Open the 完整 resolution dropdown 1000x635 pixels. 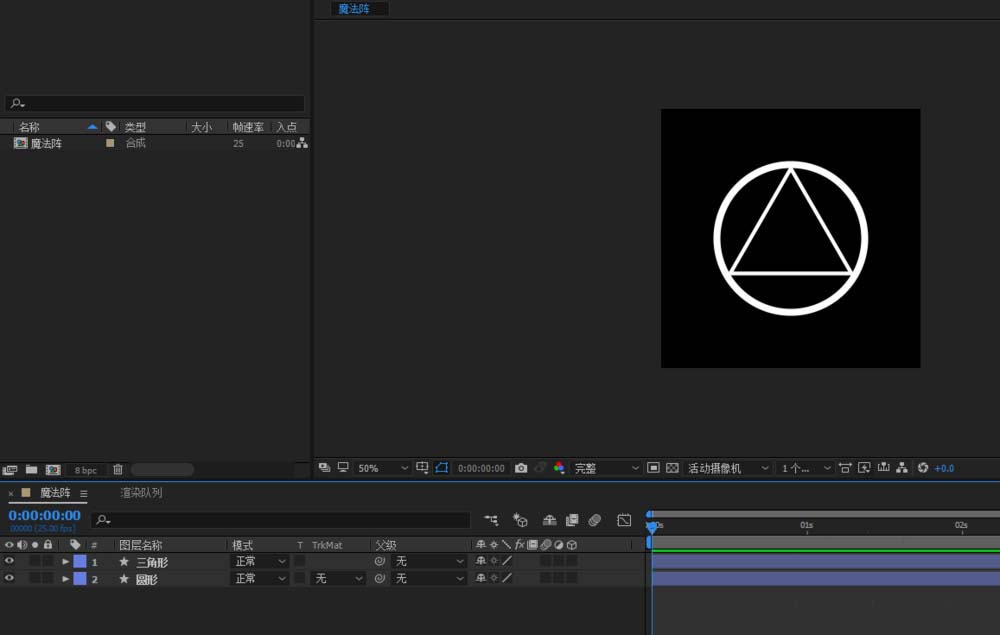point(607,468)
